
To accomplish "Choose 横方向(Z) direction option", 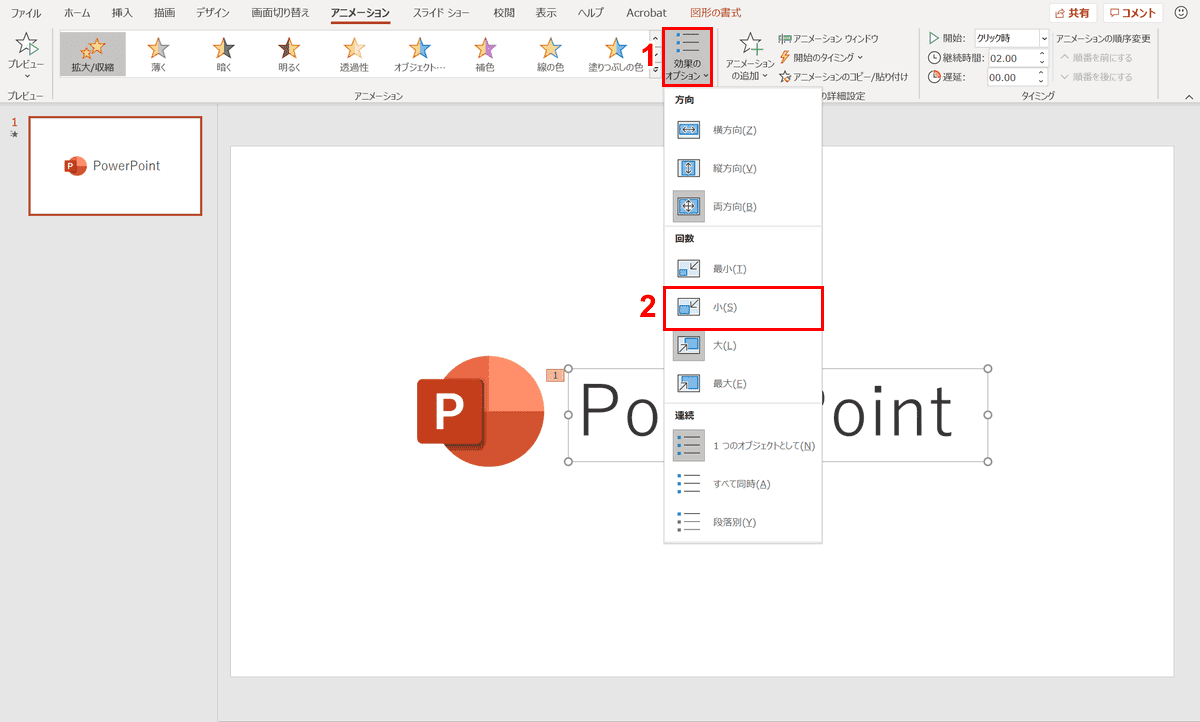I will coord(743,130).
